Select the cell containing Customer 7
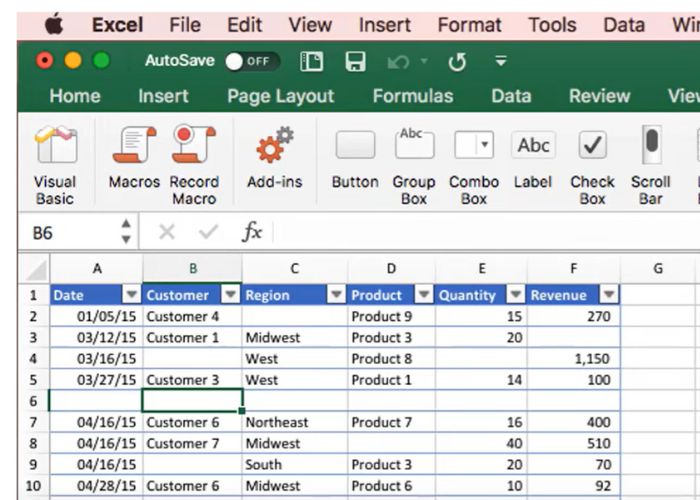 [192, 443]
